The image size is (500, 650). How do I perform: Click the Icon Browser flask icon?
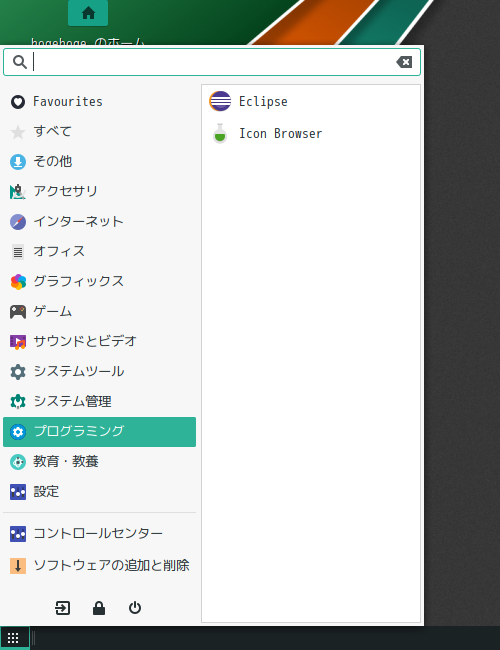220,133
